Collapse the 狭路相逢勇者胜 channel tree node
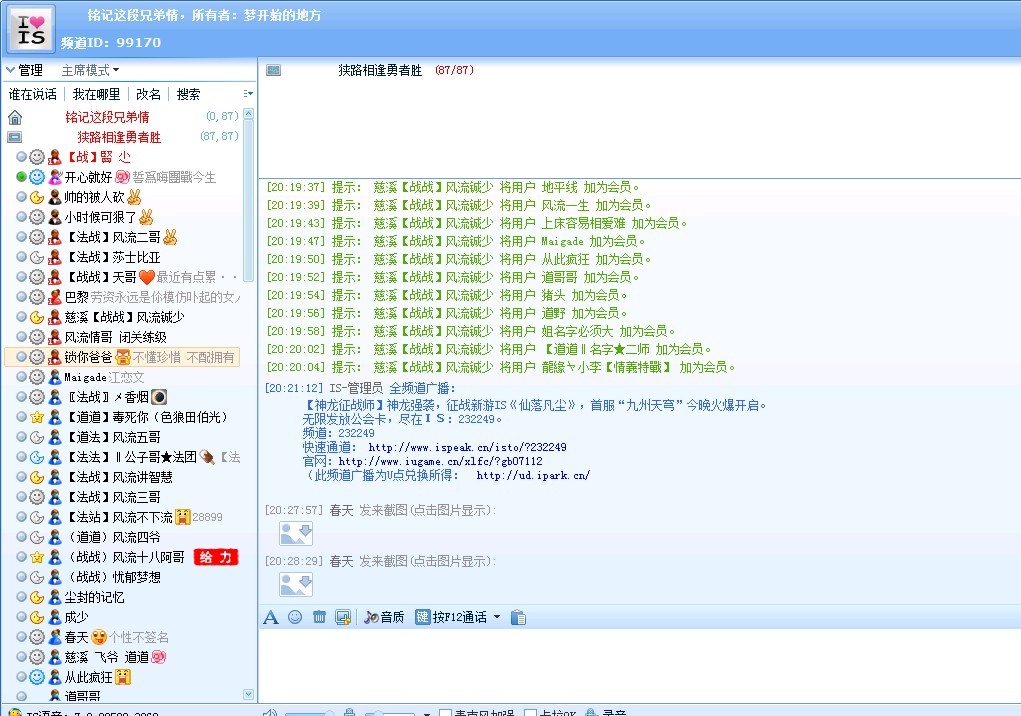 (x=15, y=137)
